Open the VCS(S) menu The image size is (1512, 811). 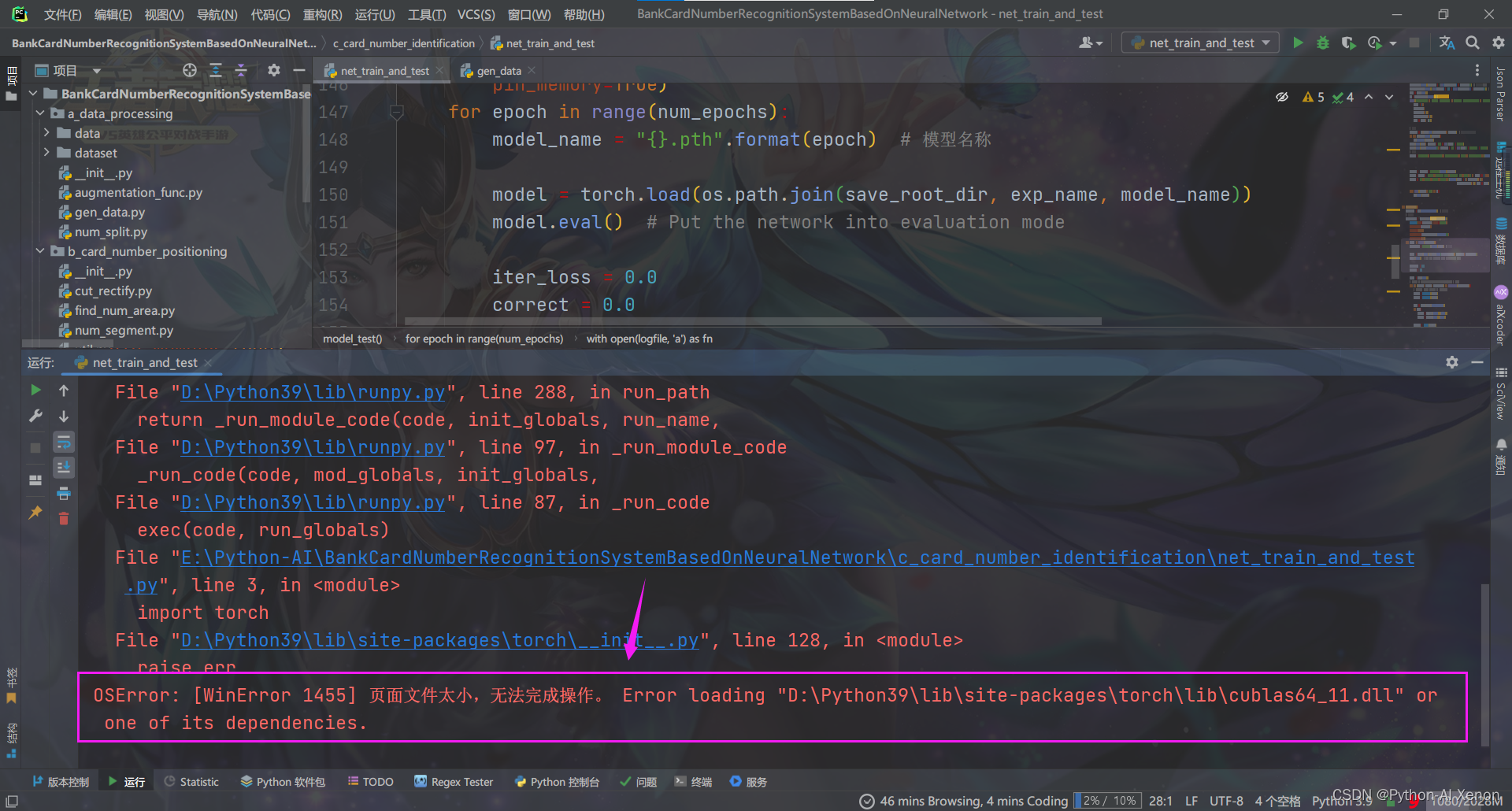(476, 14)
